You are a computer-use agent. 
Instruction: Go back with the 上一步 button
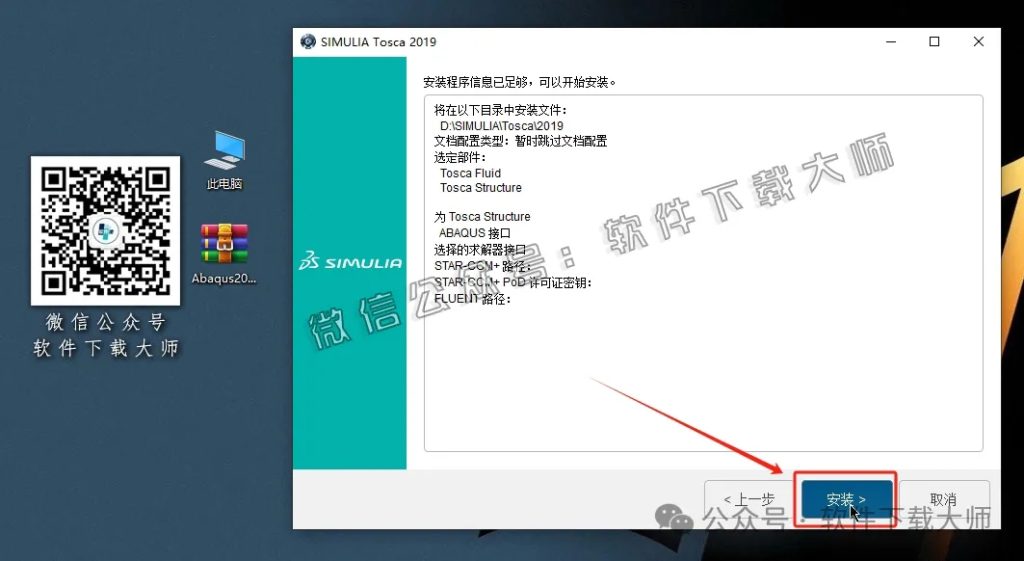coord(748,500)
